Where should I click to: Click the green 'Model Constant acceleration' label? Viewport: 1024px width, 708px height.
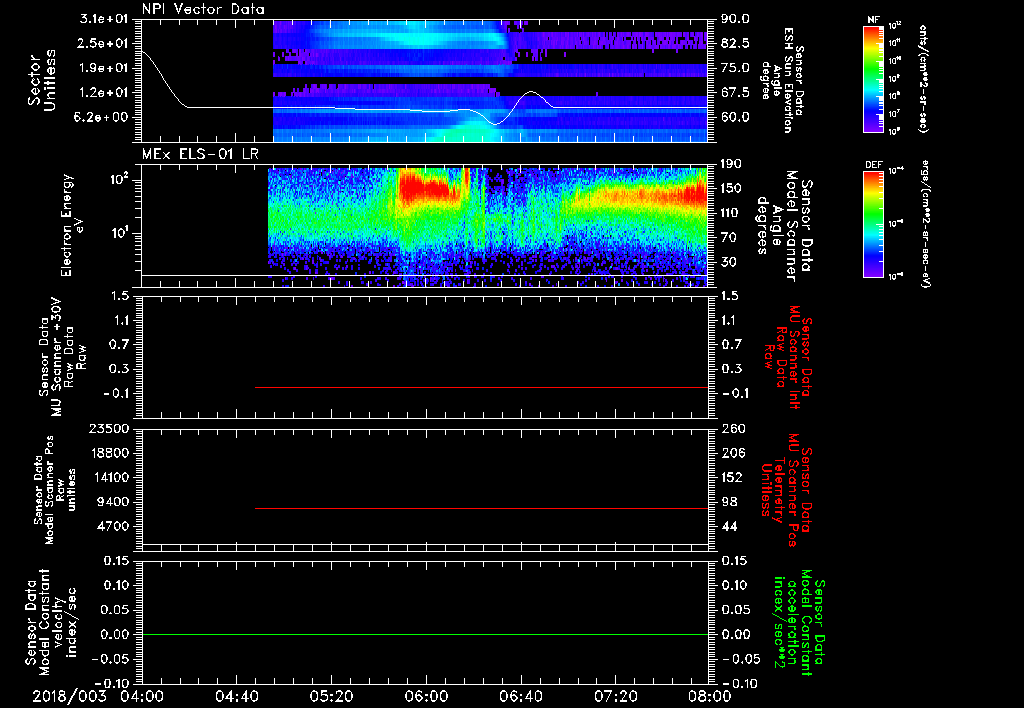(799, 622)
